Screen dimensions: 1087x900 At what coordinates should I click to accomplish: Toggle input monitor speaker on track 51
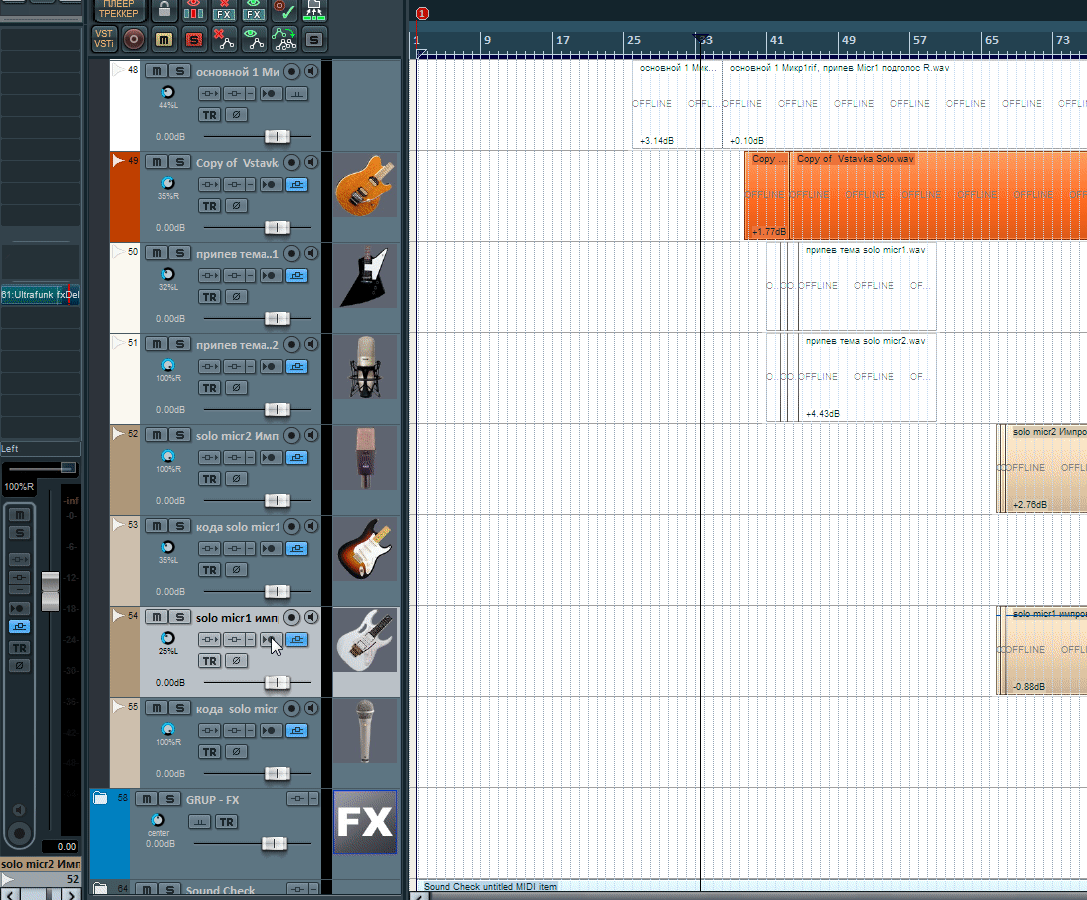tap(311, 344)
